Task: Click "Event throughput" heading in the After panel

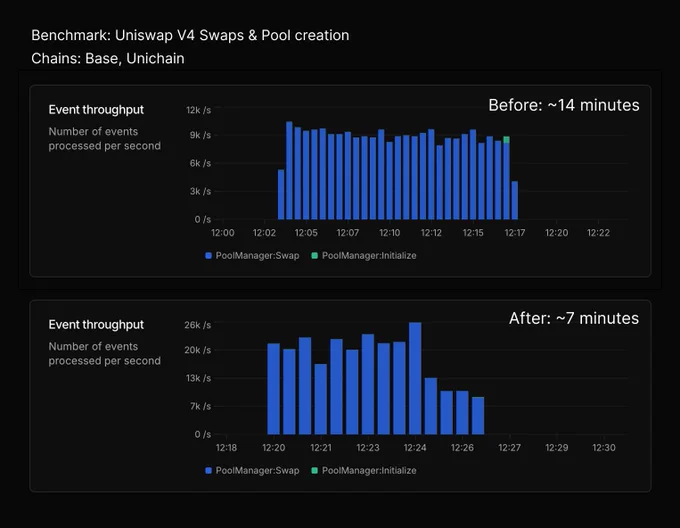Action: [96, 325]
